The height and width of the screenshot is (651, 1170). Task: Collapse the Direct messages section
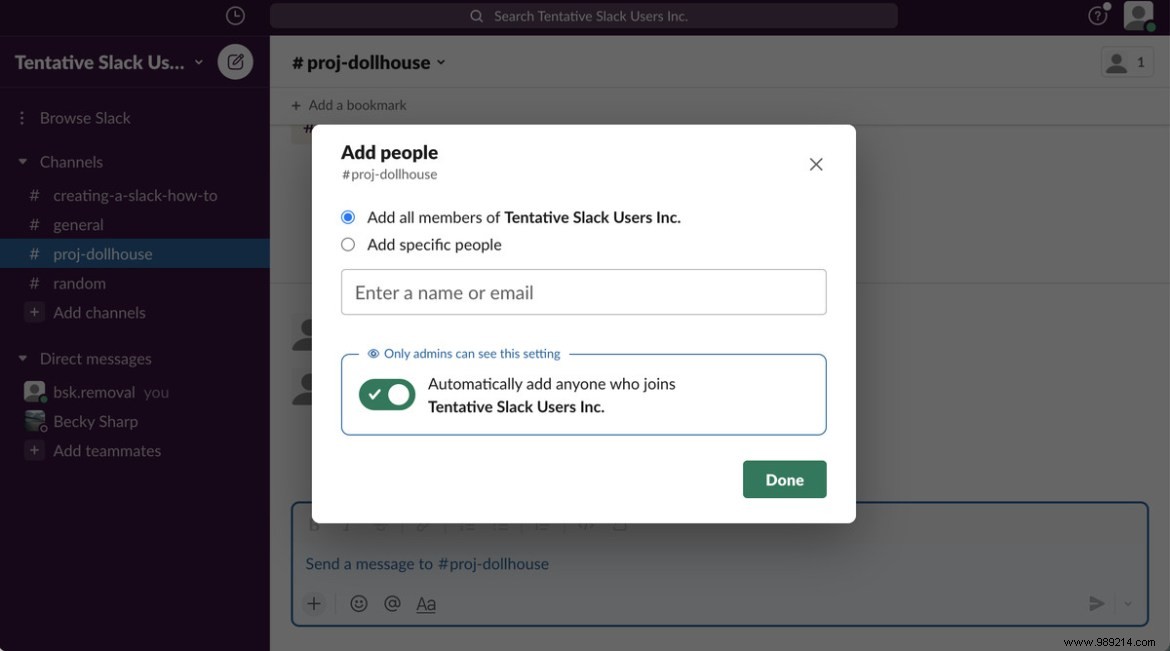23,358
